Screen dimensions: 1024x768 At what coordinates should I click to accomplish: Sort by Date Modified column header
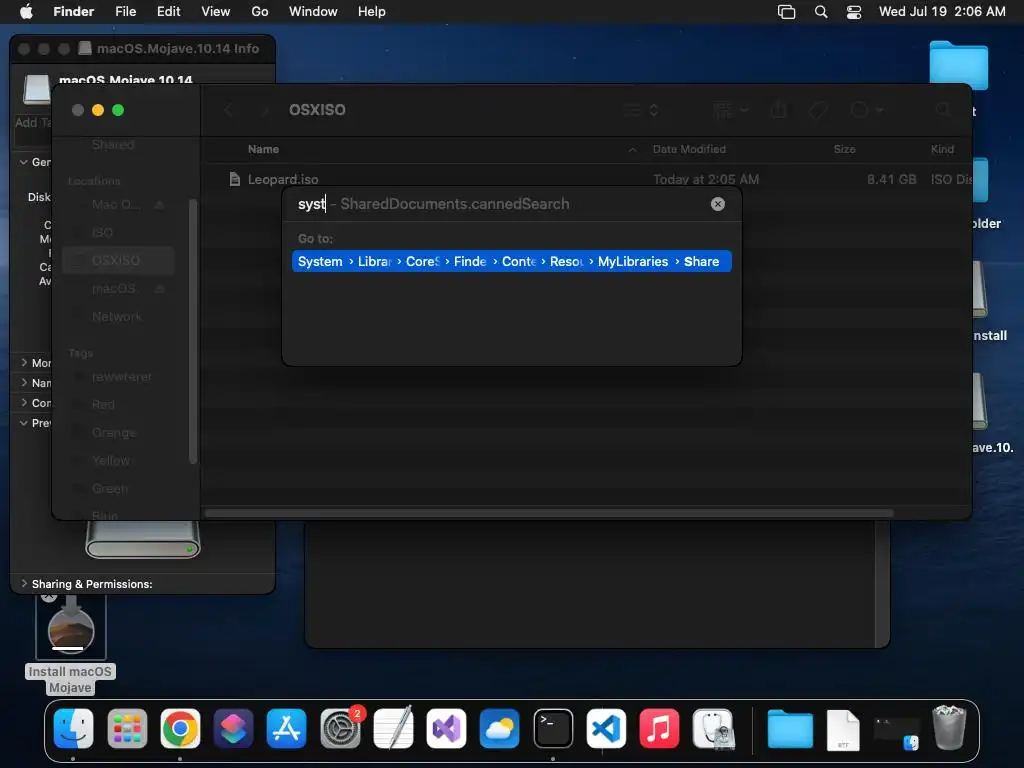689,149
